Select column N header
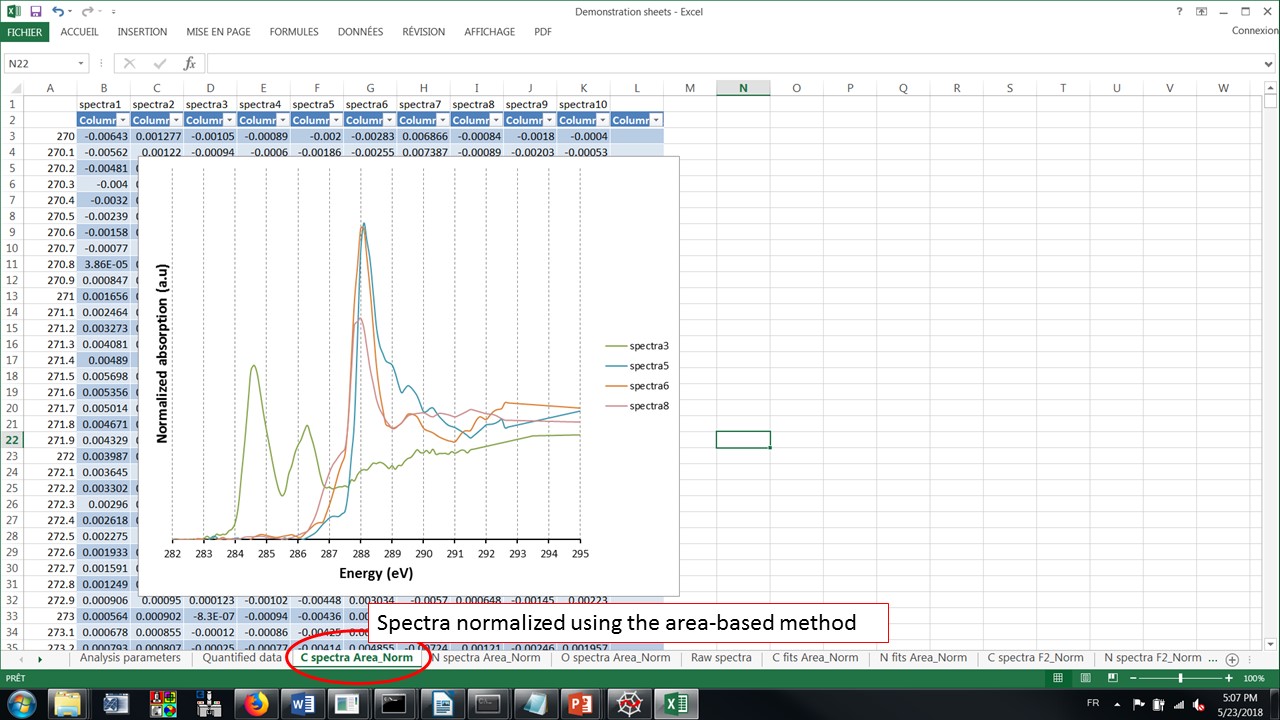 click(743, 88)
